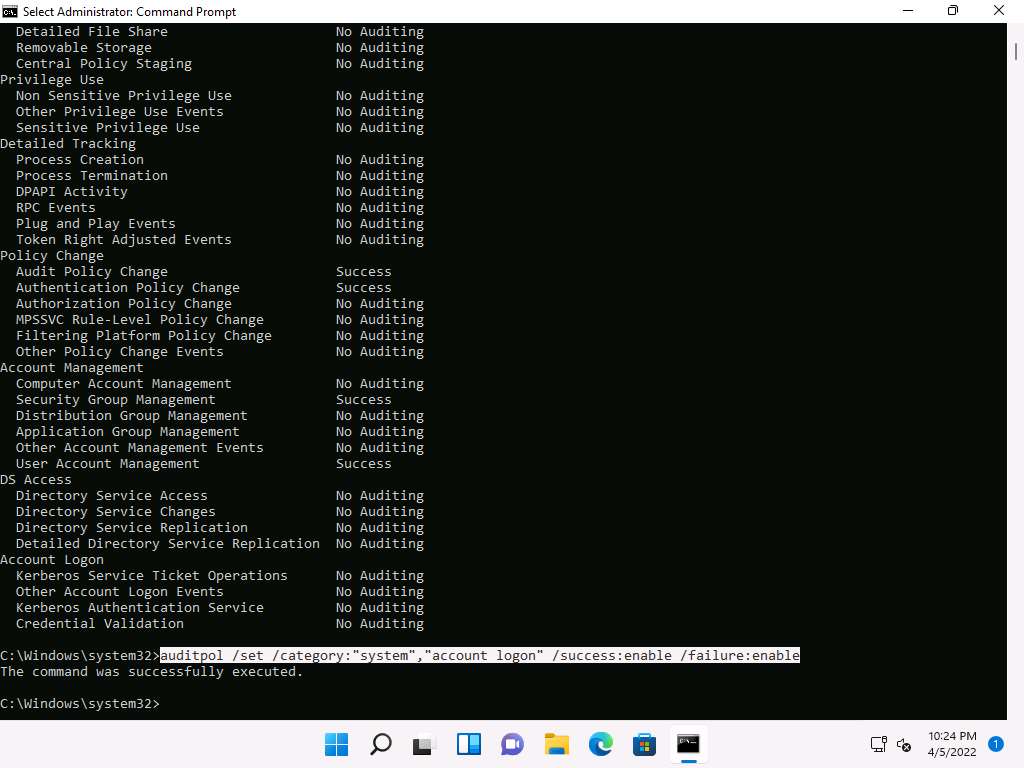This screenshot has height=768, width=1024.
Task: Click the highlighted auditpol command text
Action: (480, 656)
